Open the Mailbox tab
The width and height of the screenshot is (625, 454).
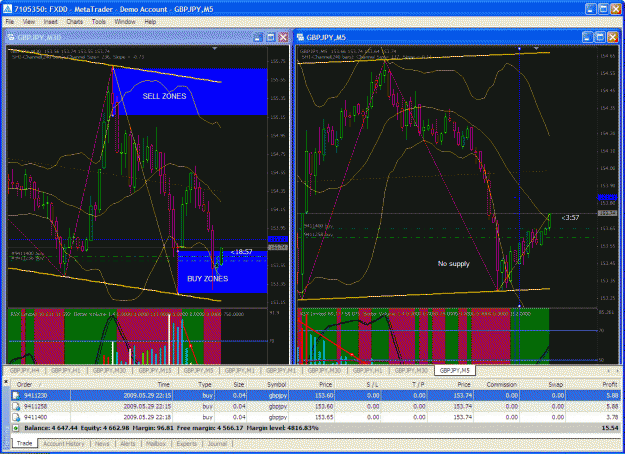pos(156,444)
